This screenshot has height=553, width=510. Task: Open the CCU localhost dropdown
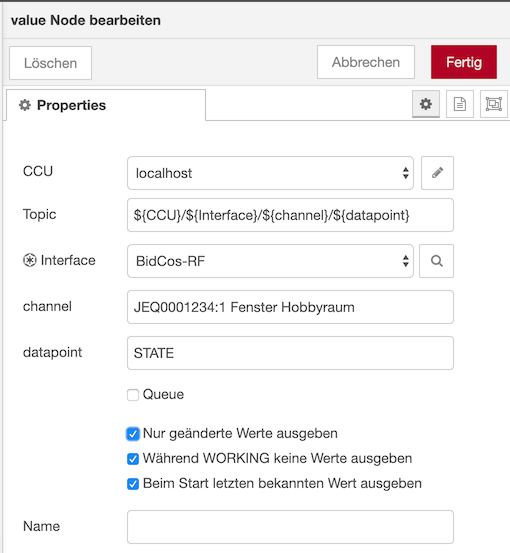click(270, 173)
